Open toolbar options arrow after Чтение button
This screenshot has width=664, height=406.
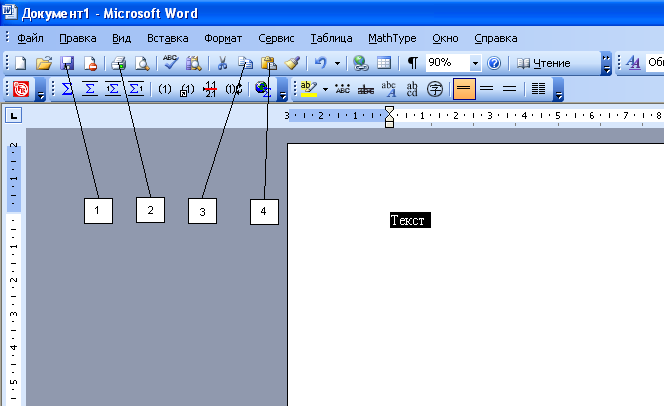point(606,64)
